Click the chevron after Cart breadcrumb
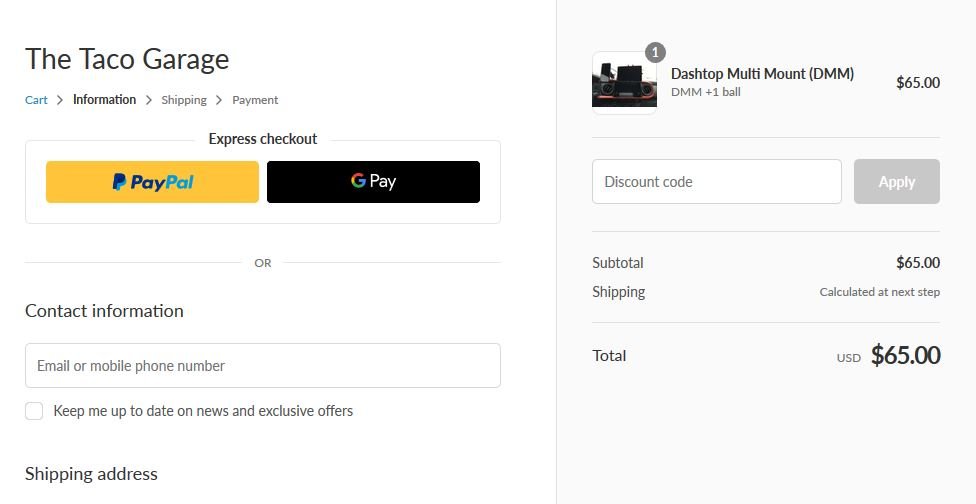Image resolution: width=976 pixels, height=504 pixels. point(60,100)
